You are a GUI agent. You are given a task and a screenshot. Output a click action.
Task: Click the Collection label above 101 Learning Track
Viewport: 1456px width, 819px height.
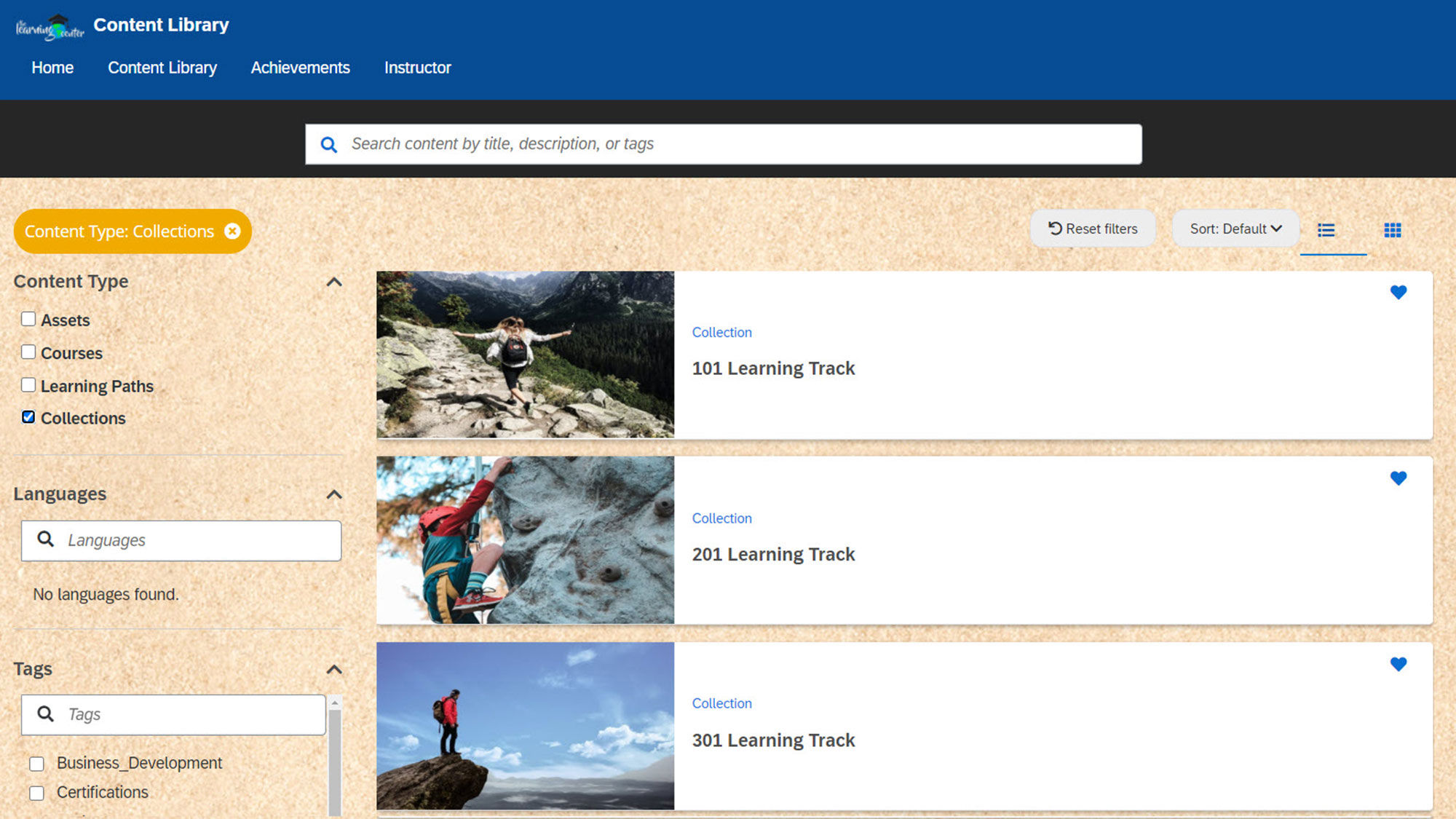[x=721, y=333]
